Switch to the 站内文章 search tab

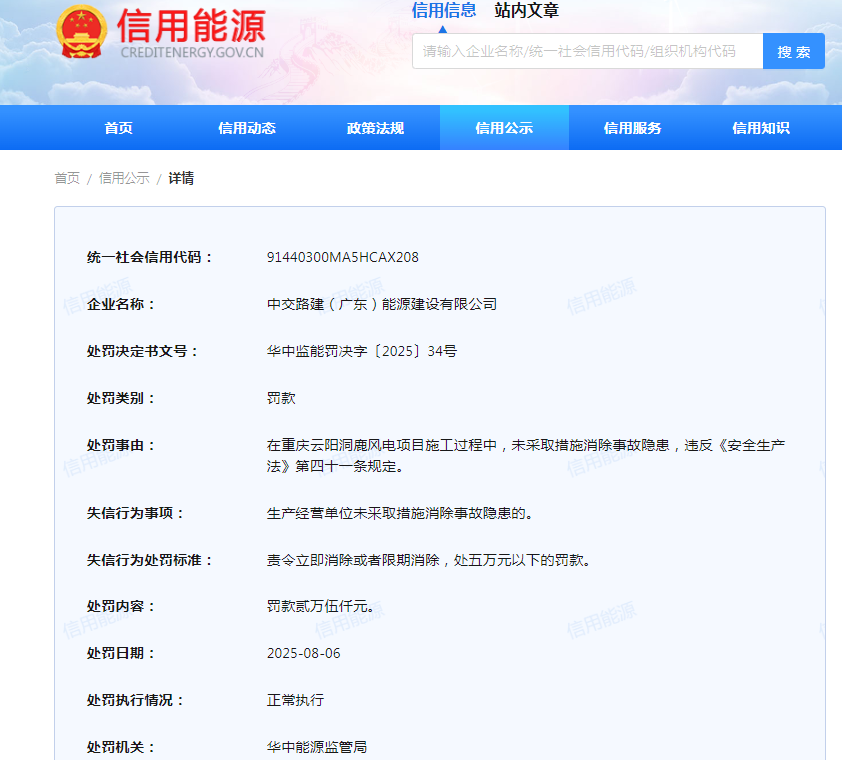pos(526,10)
